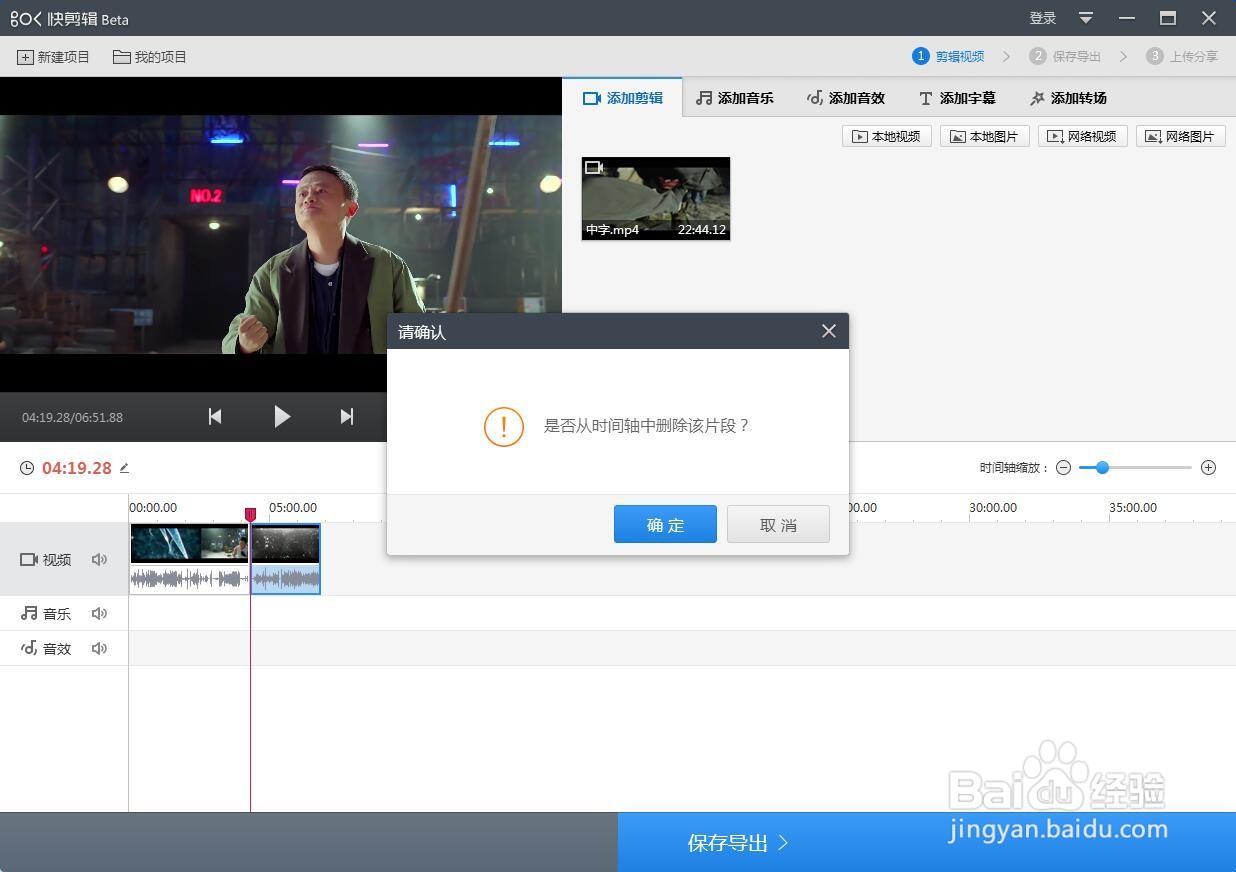Switch to the 添加转场 tab
1236x872 pixels.
click(1068, 98)
